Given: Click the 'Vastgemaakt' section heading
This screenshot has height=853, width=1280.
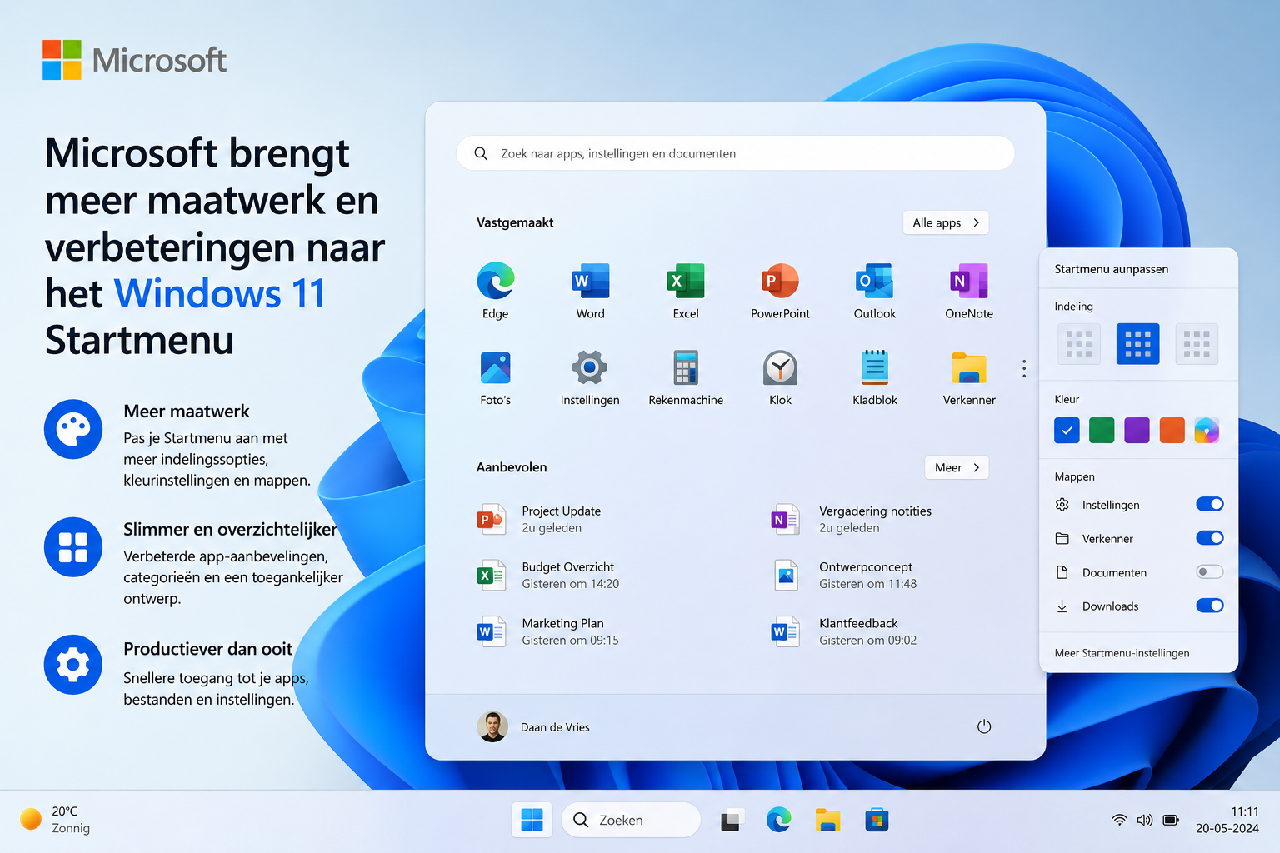Looking at the screenshot, I should click(515, 223).
